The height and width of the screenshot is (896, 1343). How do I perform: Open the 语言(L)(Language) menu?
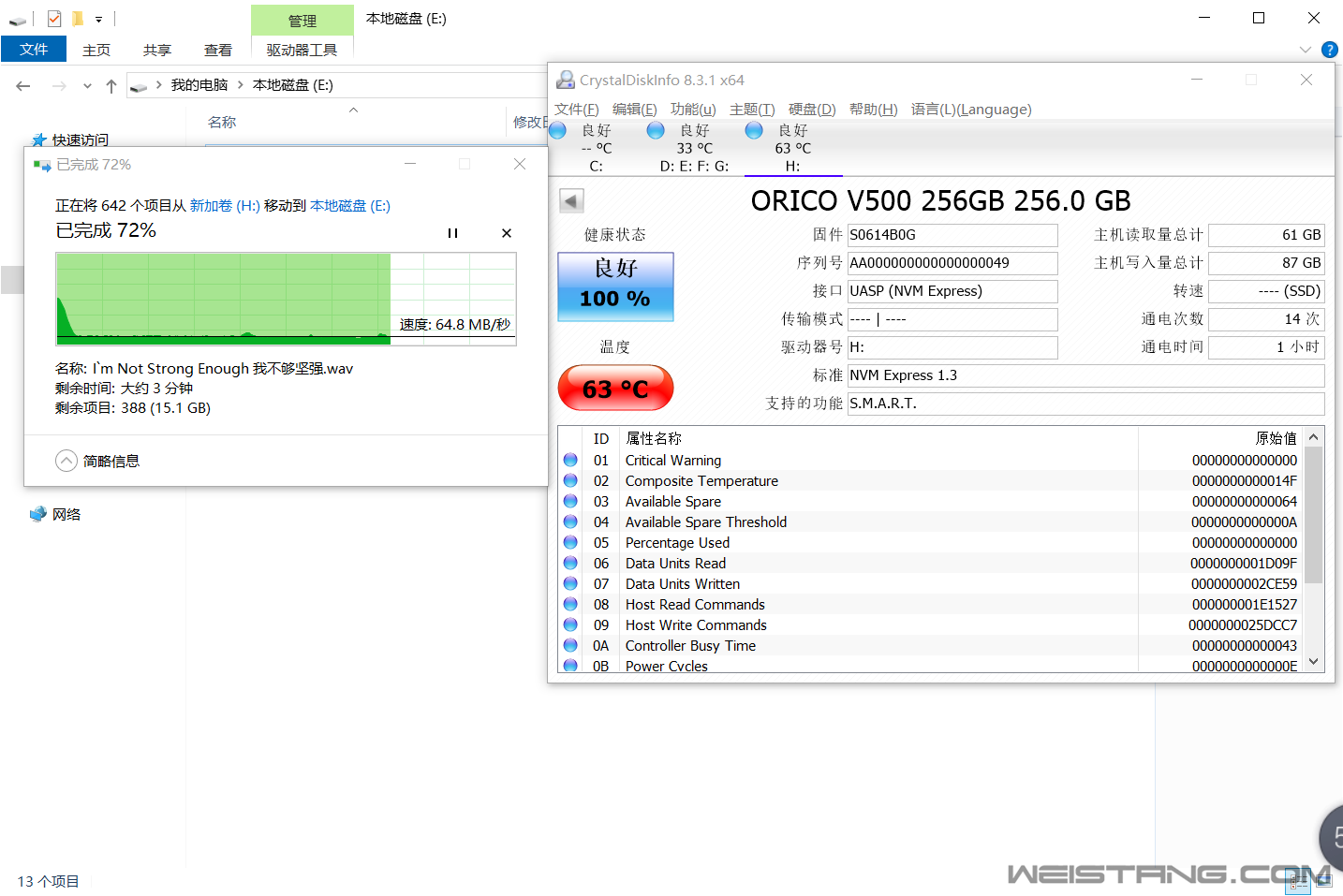971,110
